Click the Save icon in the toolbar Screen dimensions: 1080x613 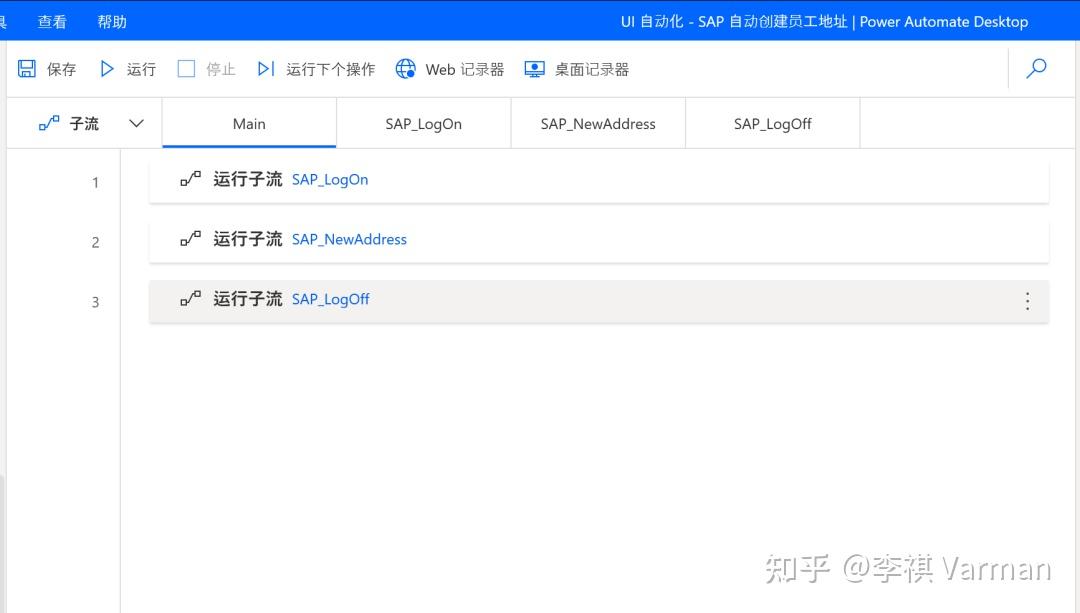coord(27,68)
